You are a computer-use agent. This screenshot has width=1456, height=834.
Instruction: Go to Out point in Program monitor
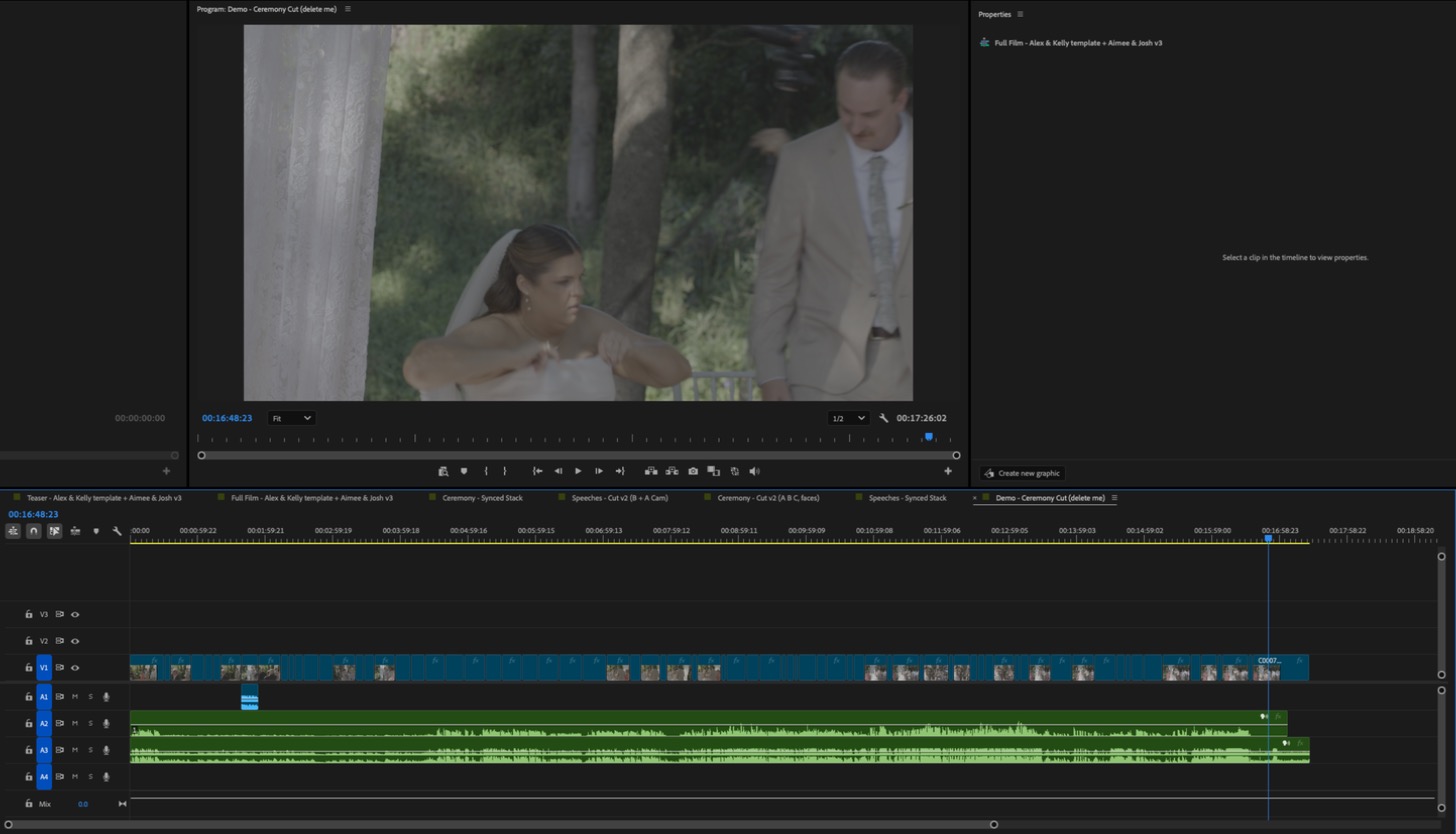pyautogui.click(x=620, y=471)
